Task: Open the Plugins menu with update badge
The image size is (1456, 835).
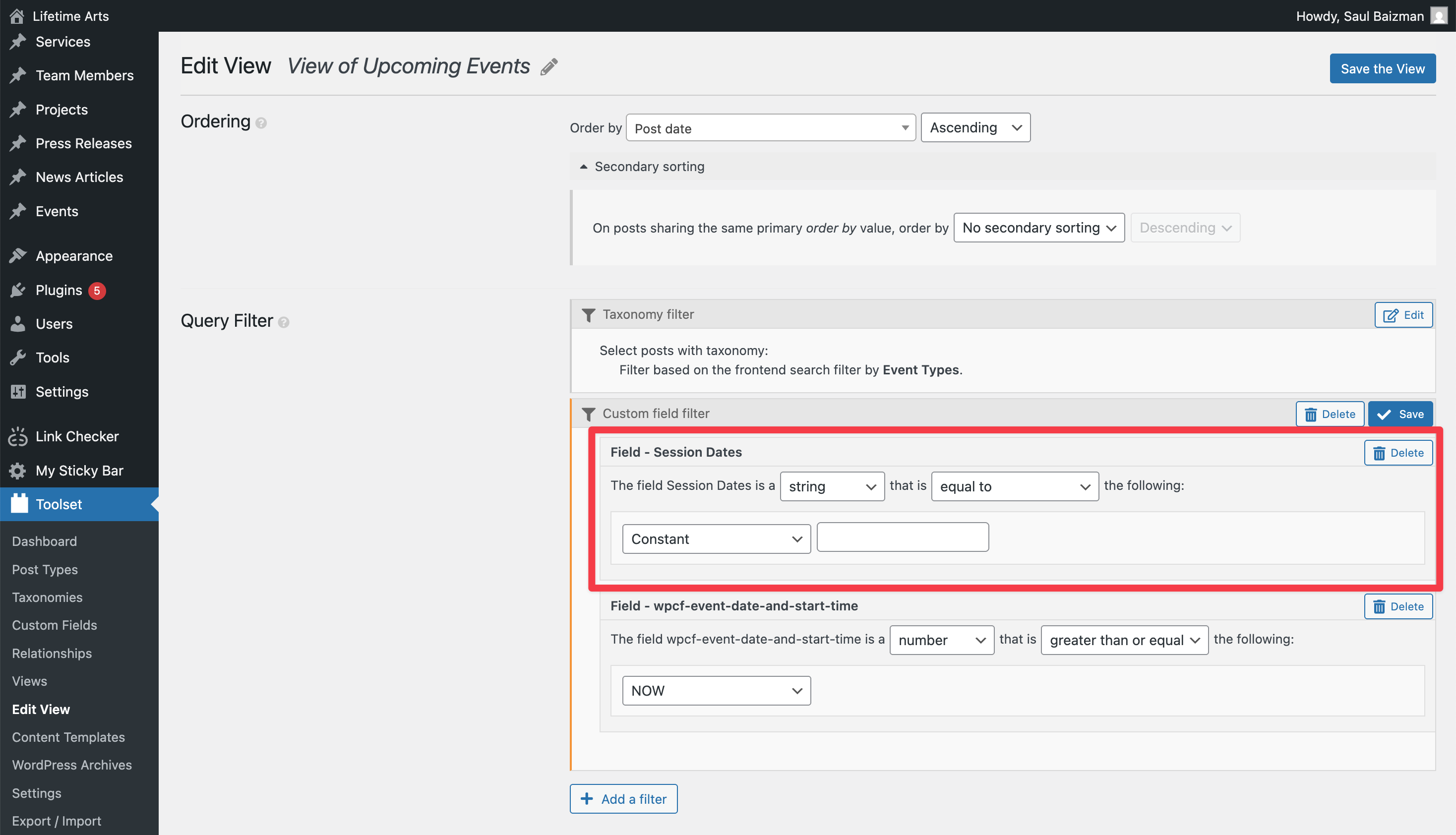Action: [59, 290]
